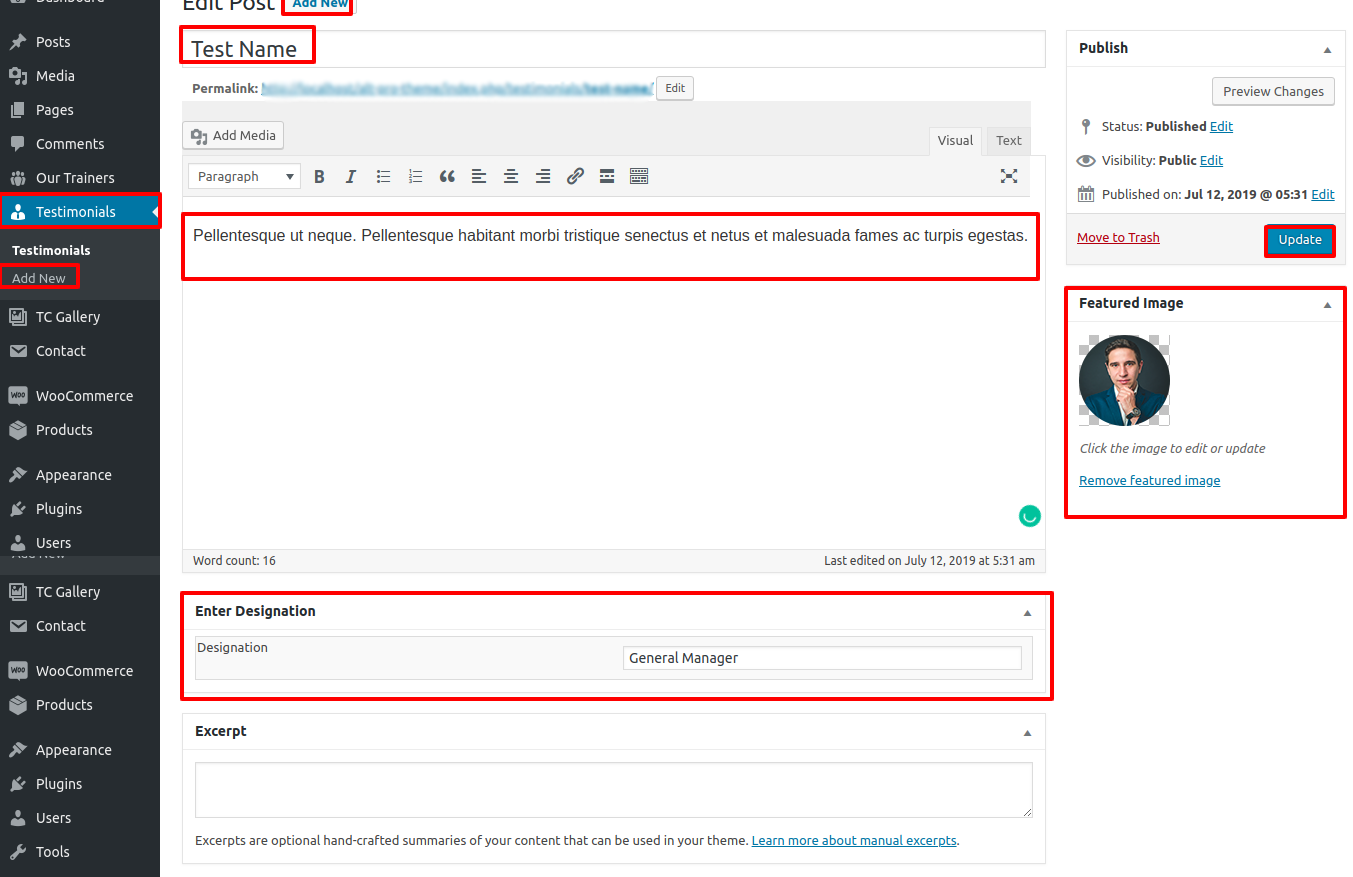Collapse the Publish panel

coord(1327,49)
